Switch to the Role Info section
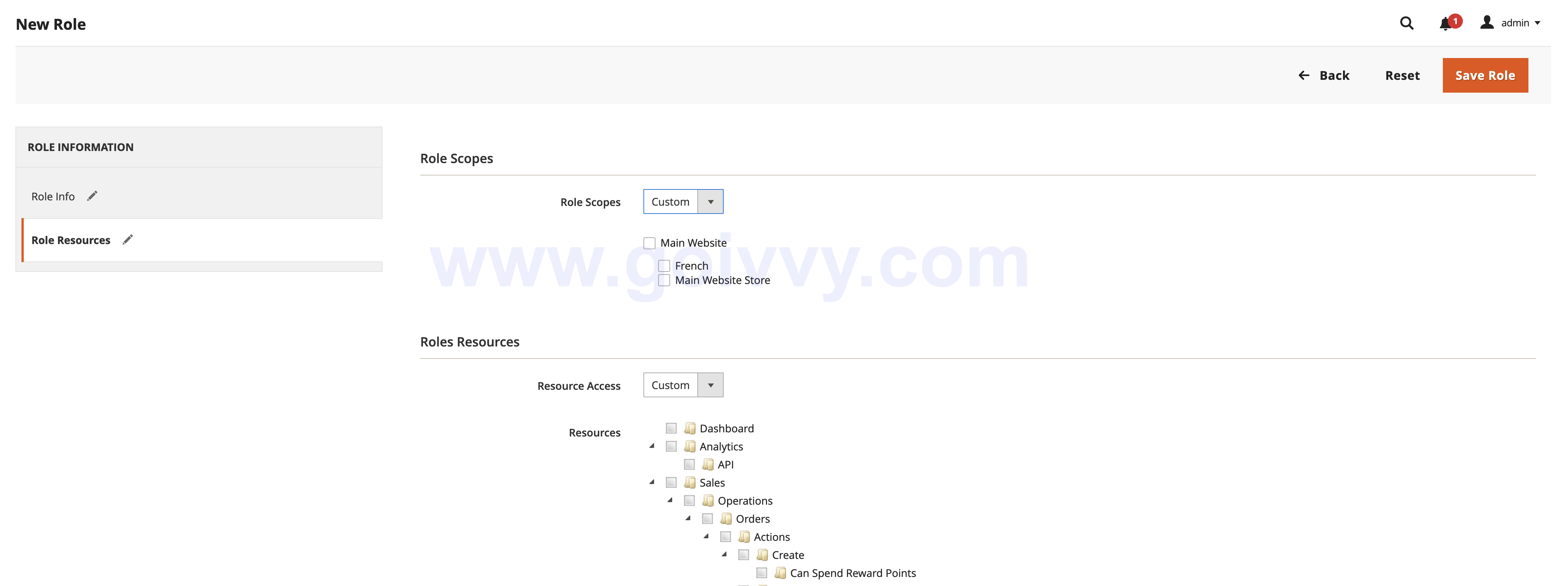The image size is (1568, 586). pos(53,196)
